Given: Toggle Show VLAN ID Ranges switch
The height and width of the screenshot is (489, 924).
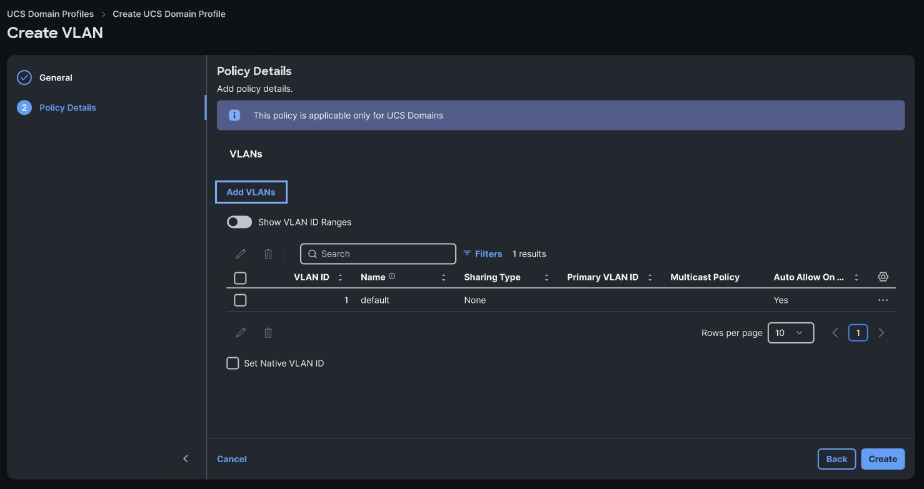Looking at the screenshot, I should pyautogui.click(x=239, y=222).
